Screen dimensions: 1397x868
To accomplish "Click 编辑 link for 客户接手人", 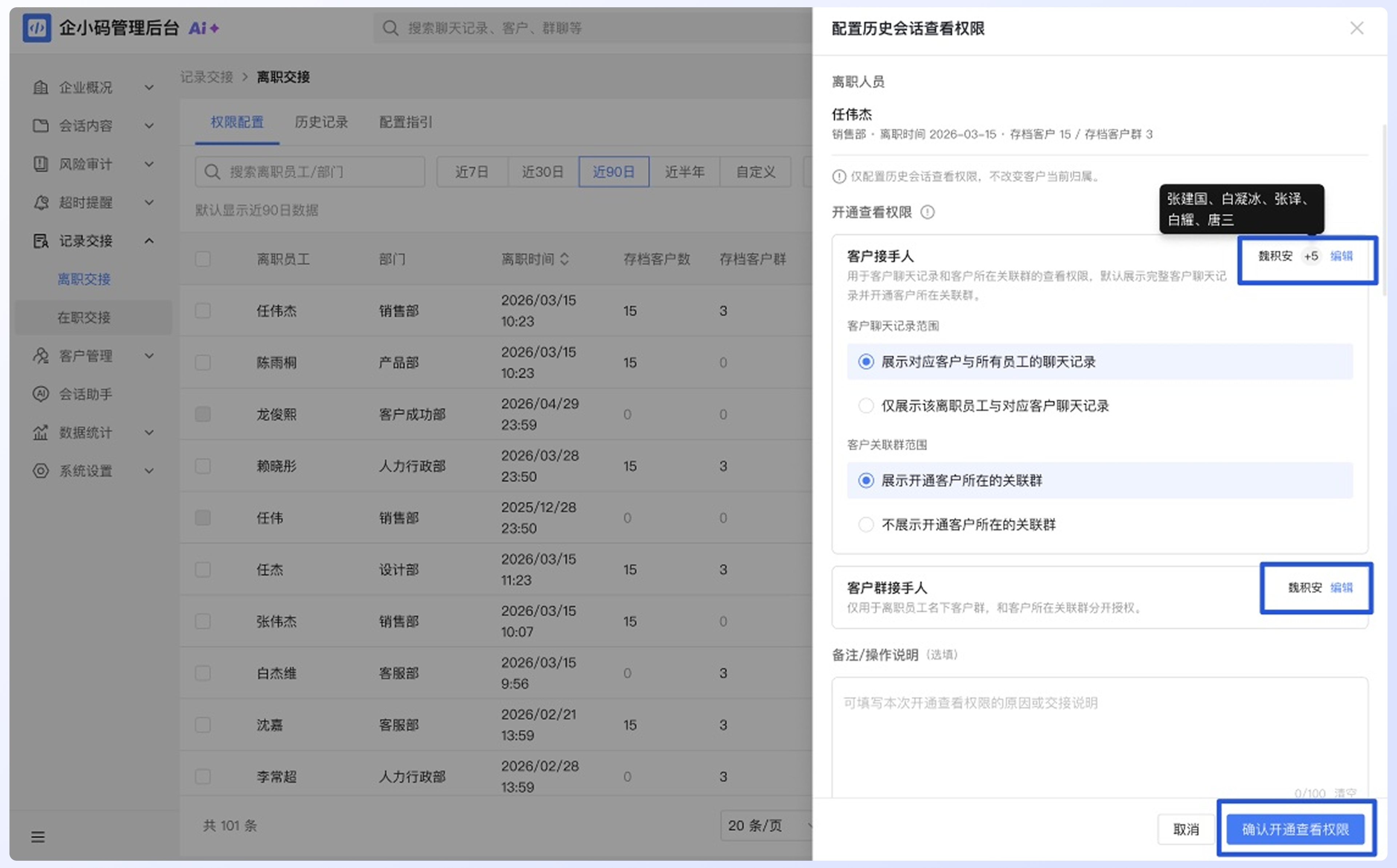I will pos(1342,256).
